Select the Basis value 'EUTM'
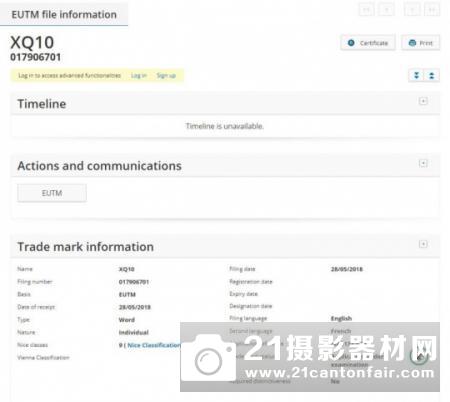 (127, 294)
